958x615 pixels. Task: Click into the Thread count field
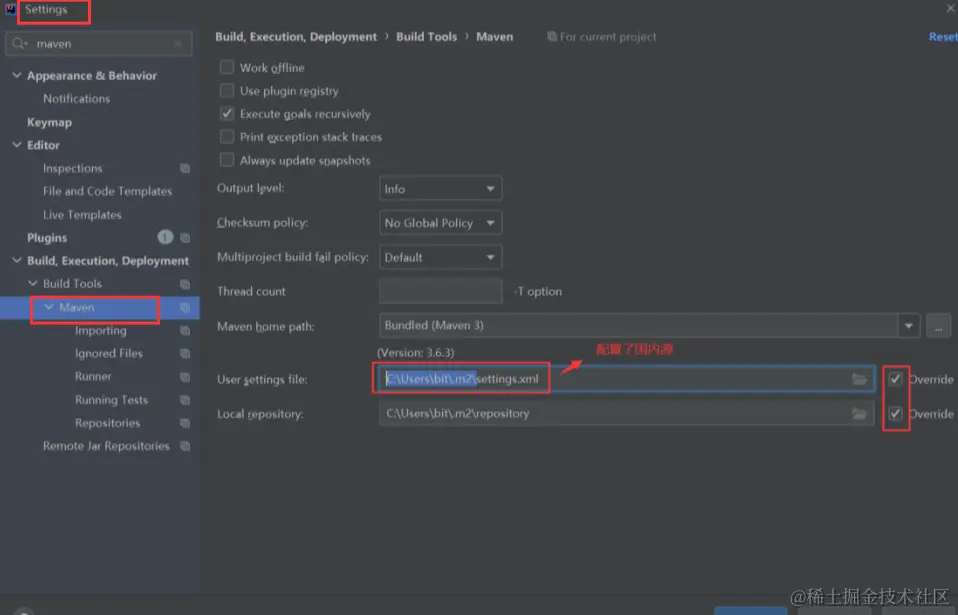440,291
